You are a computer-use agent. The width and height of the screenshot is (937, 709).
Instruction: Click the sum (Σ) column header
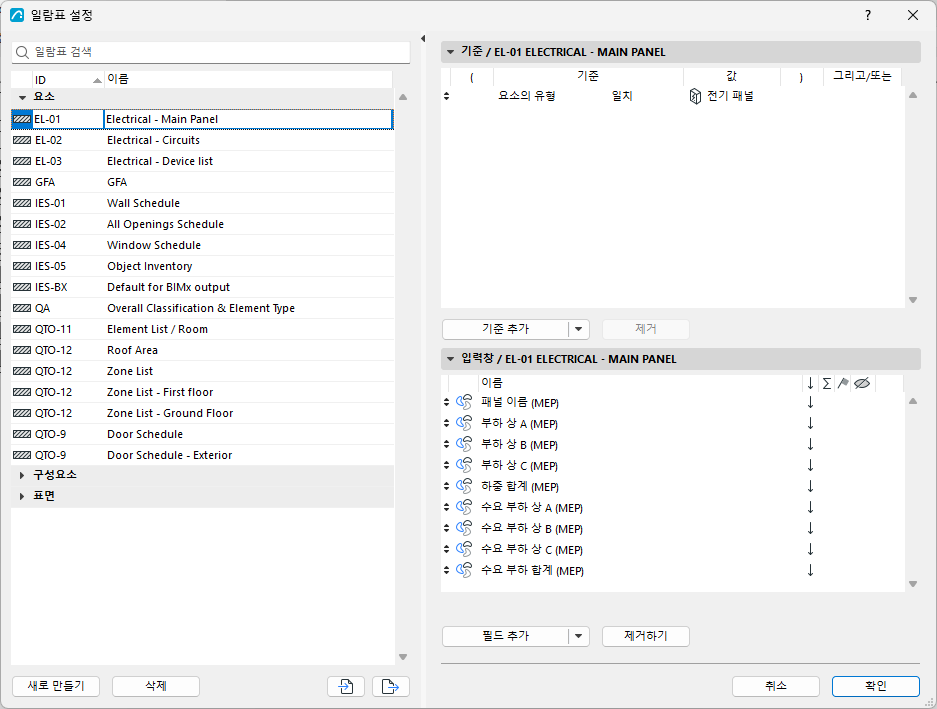(x=827, y=383)
